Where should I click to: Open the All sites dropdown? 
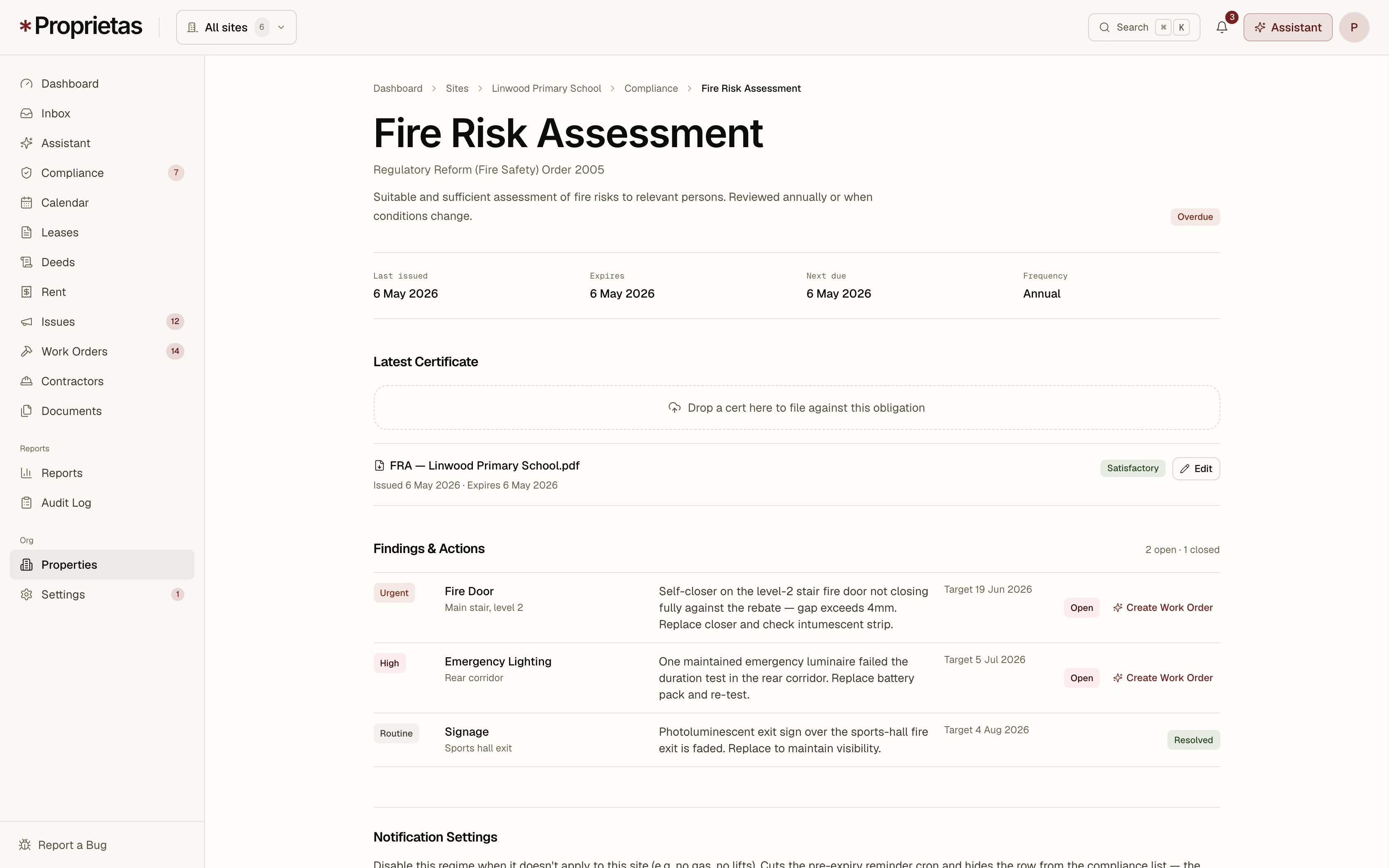pyautogui.click(x=236, y=27)
